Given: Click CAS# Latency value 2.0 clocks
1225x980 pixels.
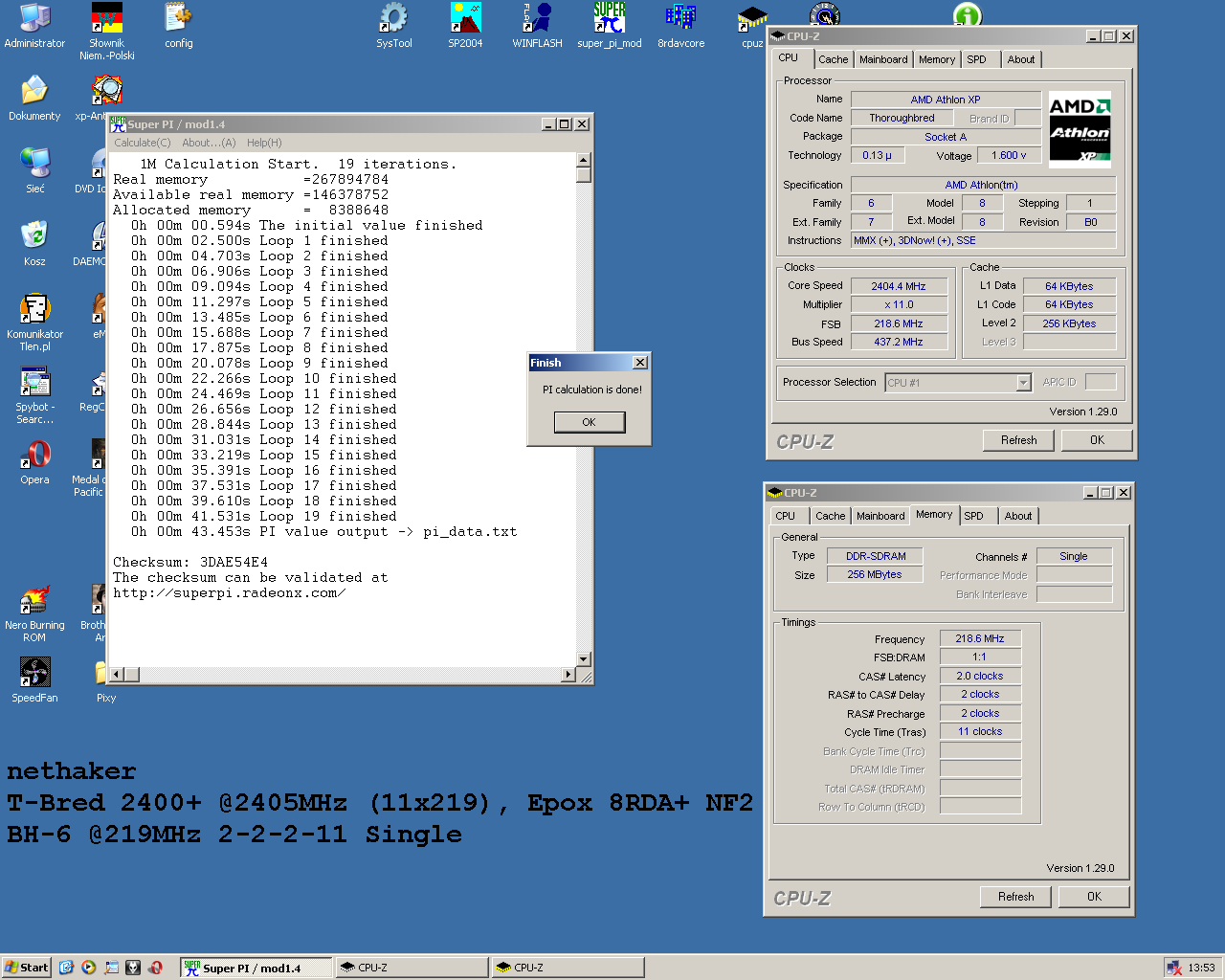Looking at the screenshot, I should click(980, 676).
